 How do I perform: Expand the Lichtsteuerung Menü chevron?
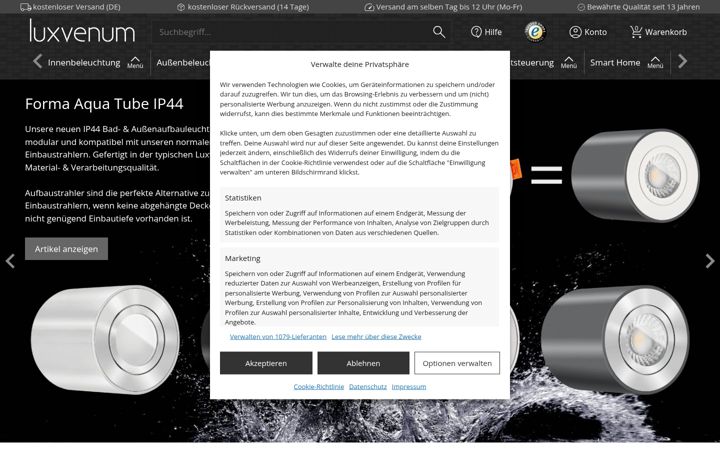(568, 62)
